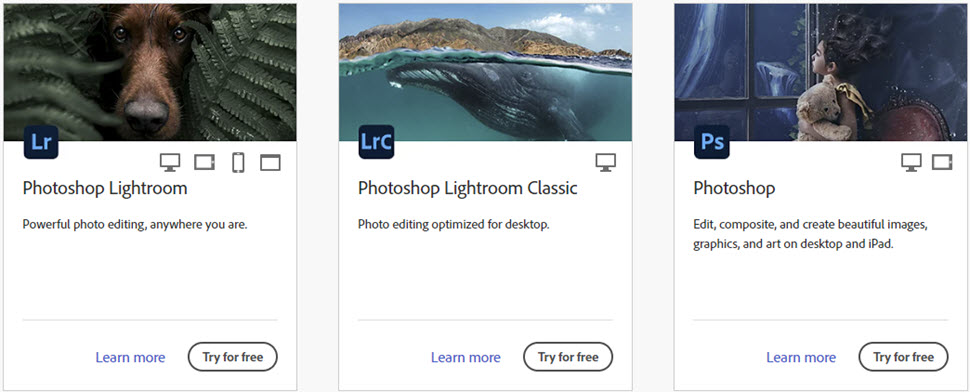
Task: Click Lightroom's web browser platform icon
Action: point(270,163)
